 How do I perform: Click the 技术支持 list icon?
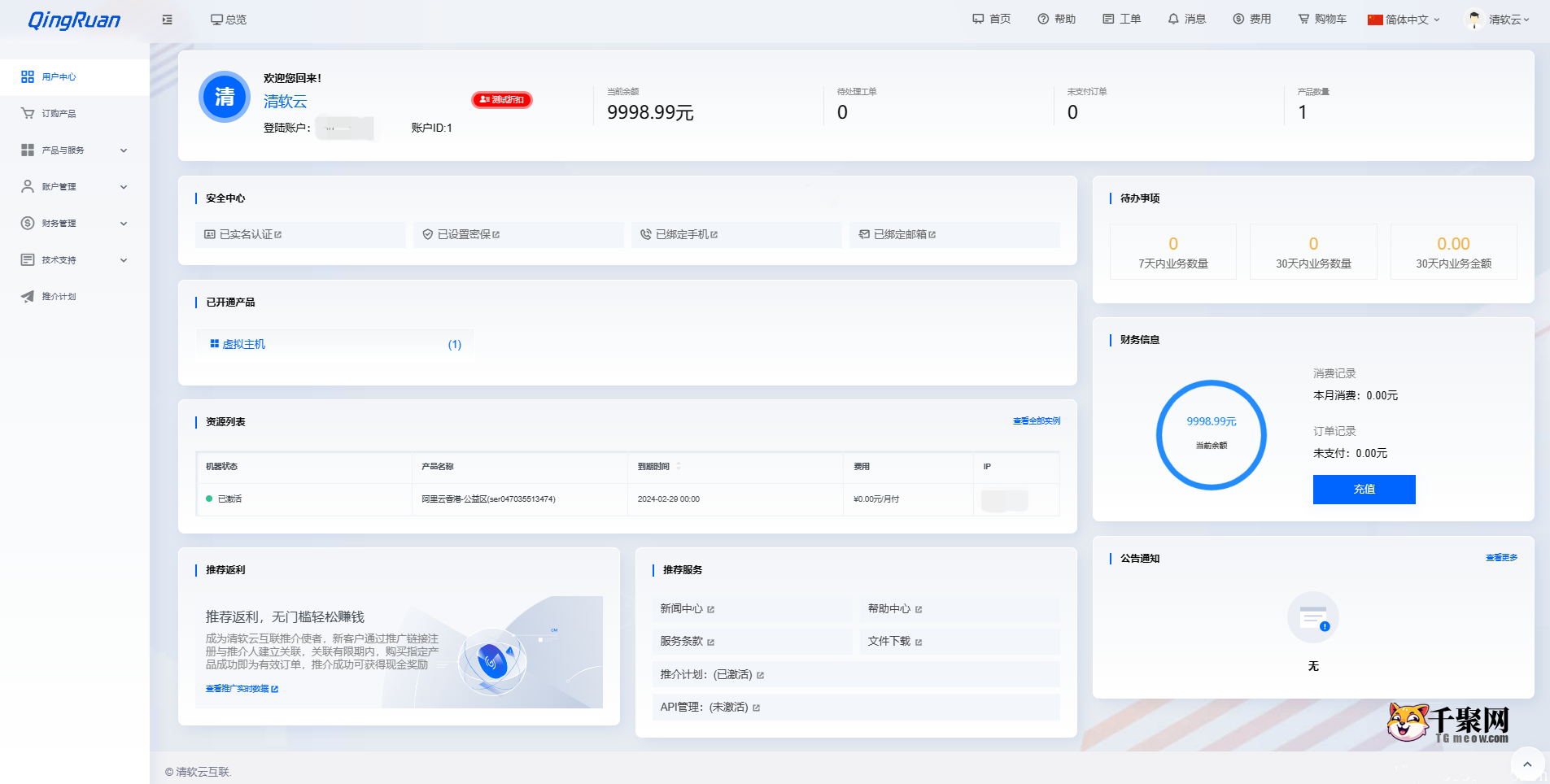(28, 259)
